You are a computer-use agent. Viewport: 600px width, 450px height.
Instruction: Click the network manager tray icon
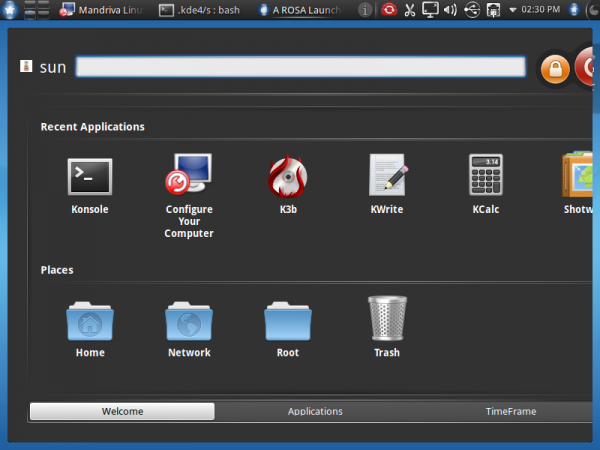point(493,10)
